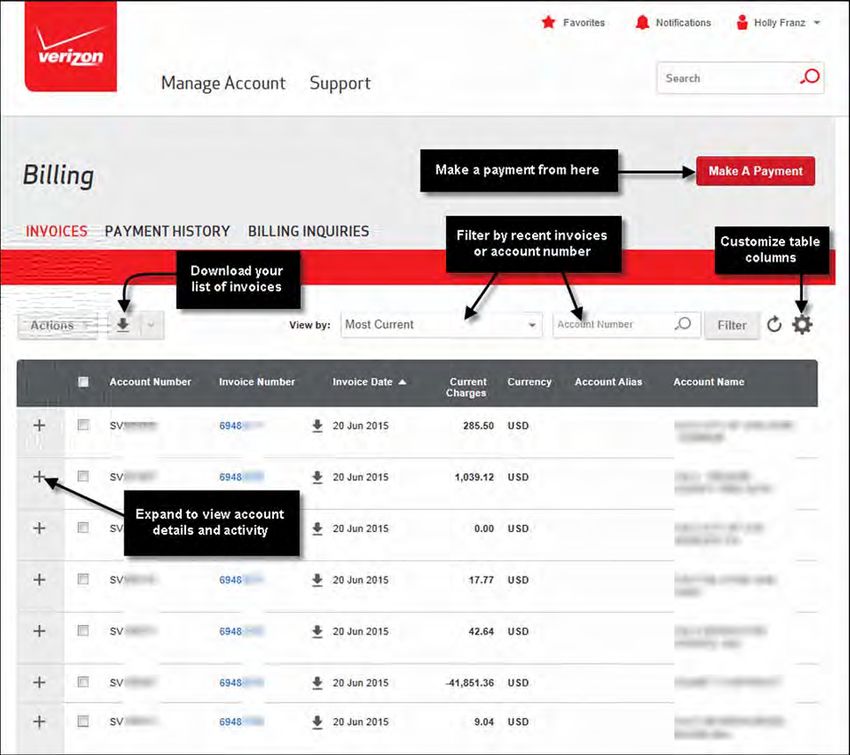Click the magnifier icon in the Account Number field
This screenshot has width=850, height=755.
pyautogui.click(x=684, y=324)
